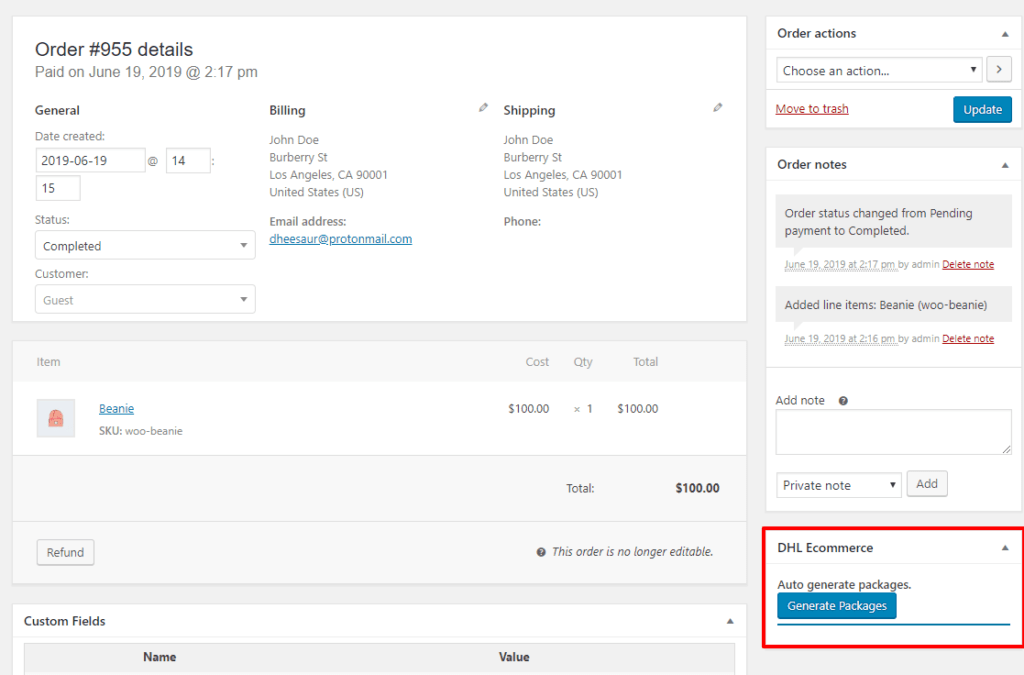Click the arrow to apply chosen order action
Image resolution: width=1024 pixels, height=675 pixels.
point(999,69)
